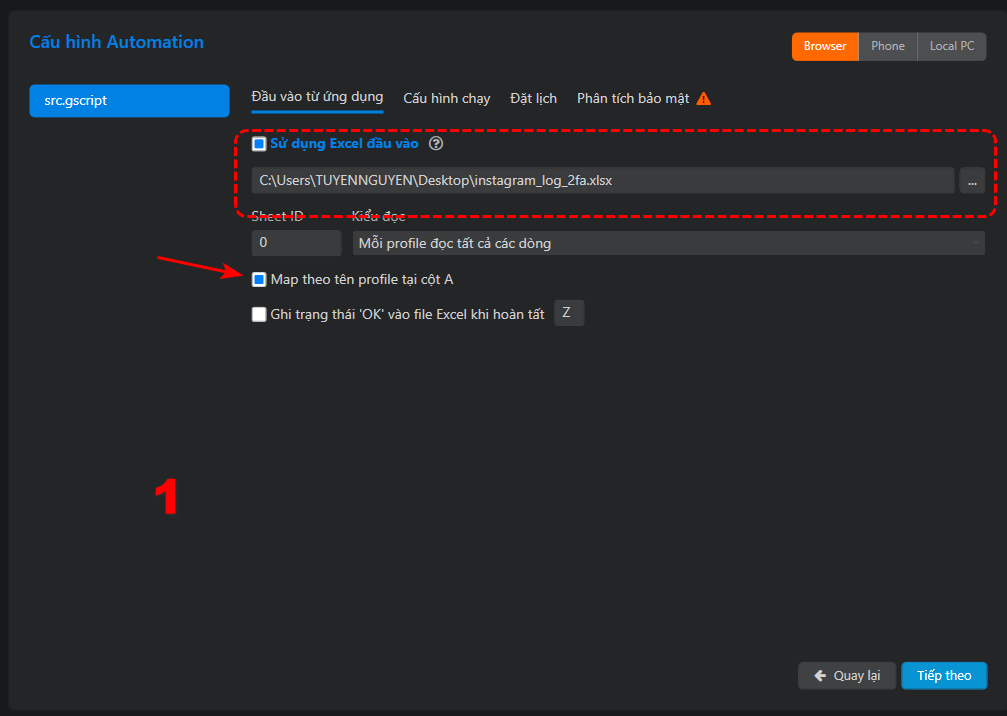Go to 'Đầu vào từ ứng dụng' tab
1007x716 pixels.
(317, 97)
